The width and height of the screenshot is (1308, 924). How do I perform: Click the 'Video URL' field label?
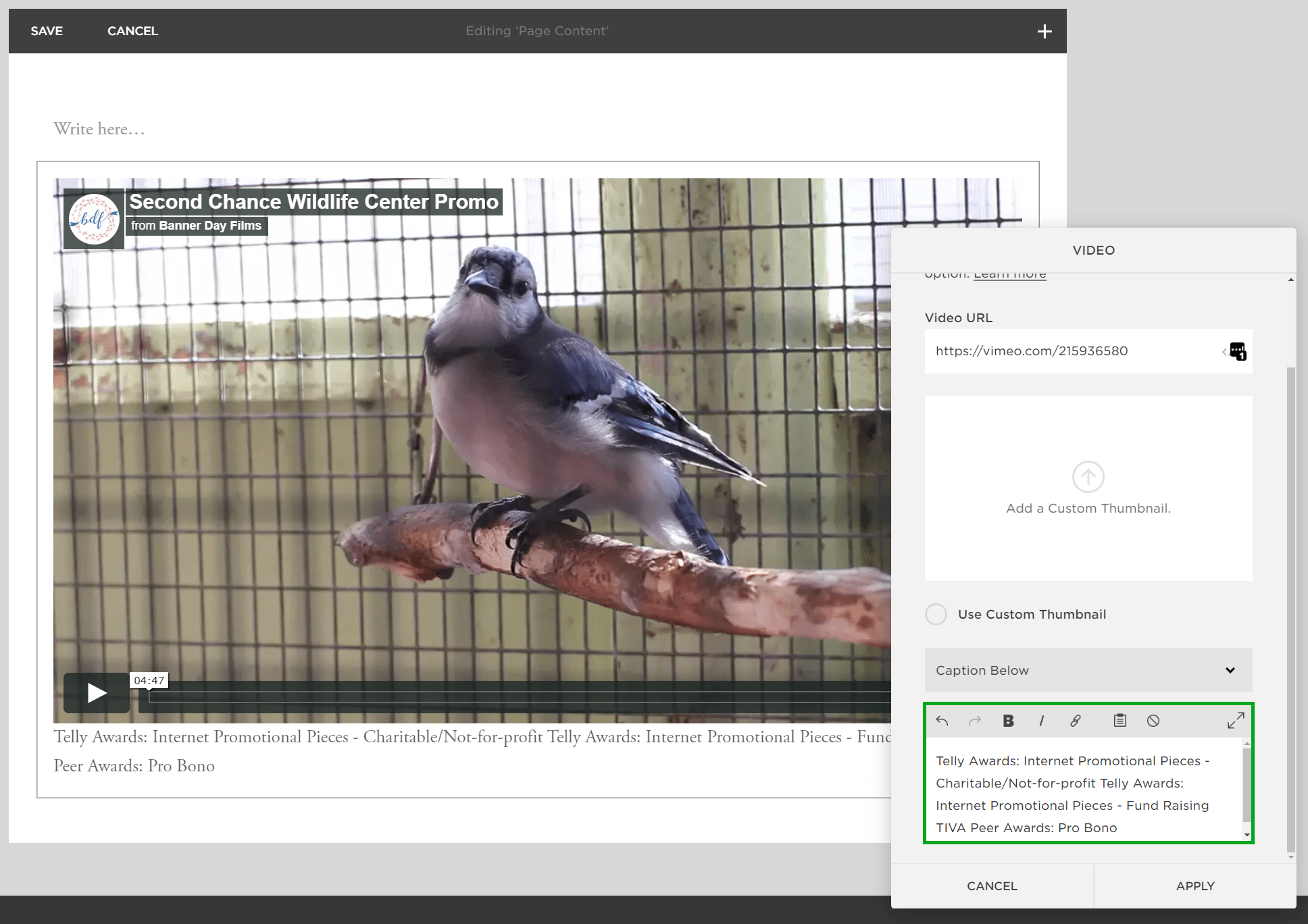click(x=959, y=317)
